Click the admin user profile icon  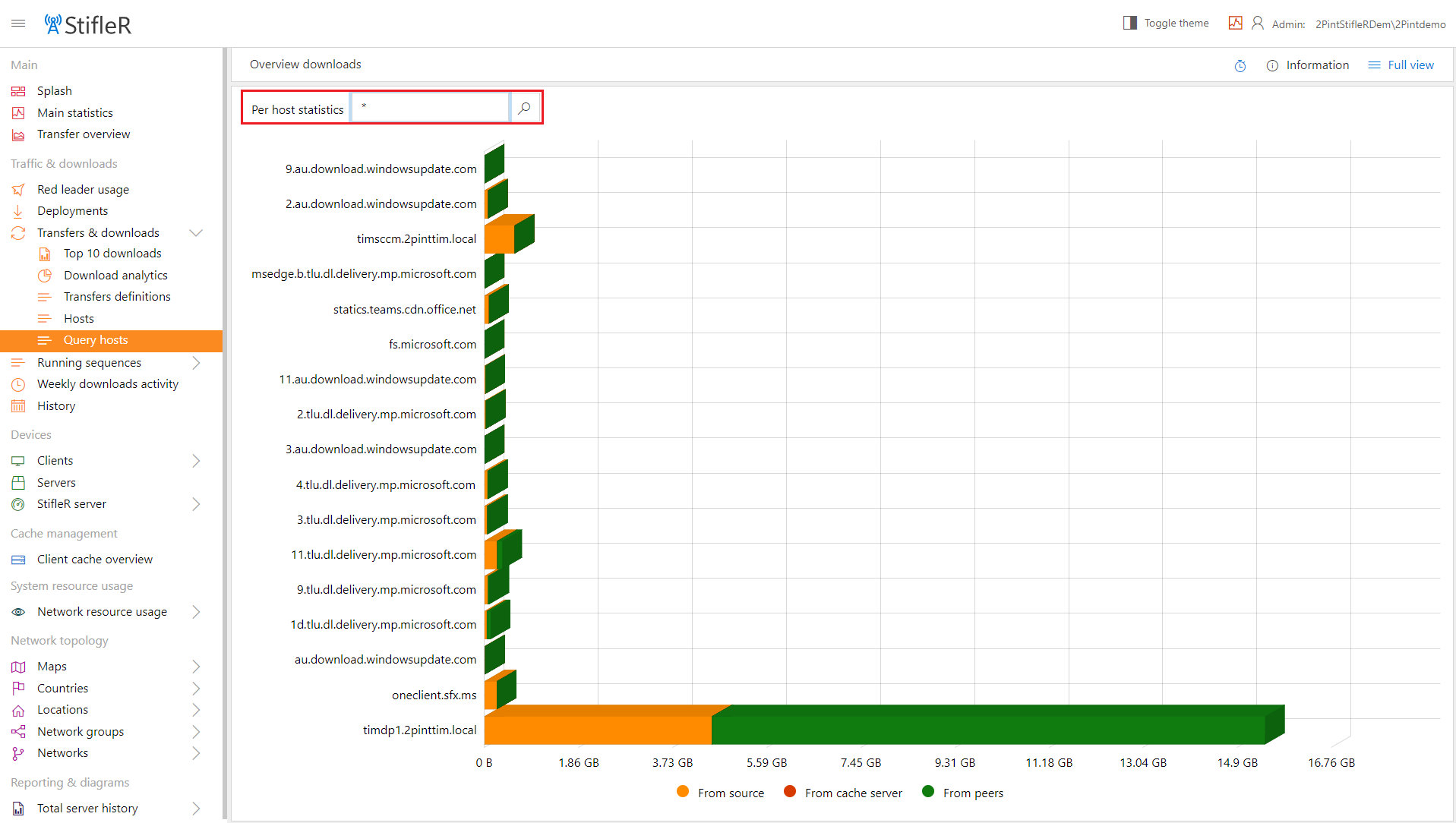(1258, 24)
